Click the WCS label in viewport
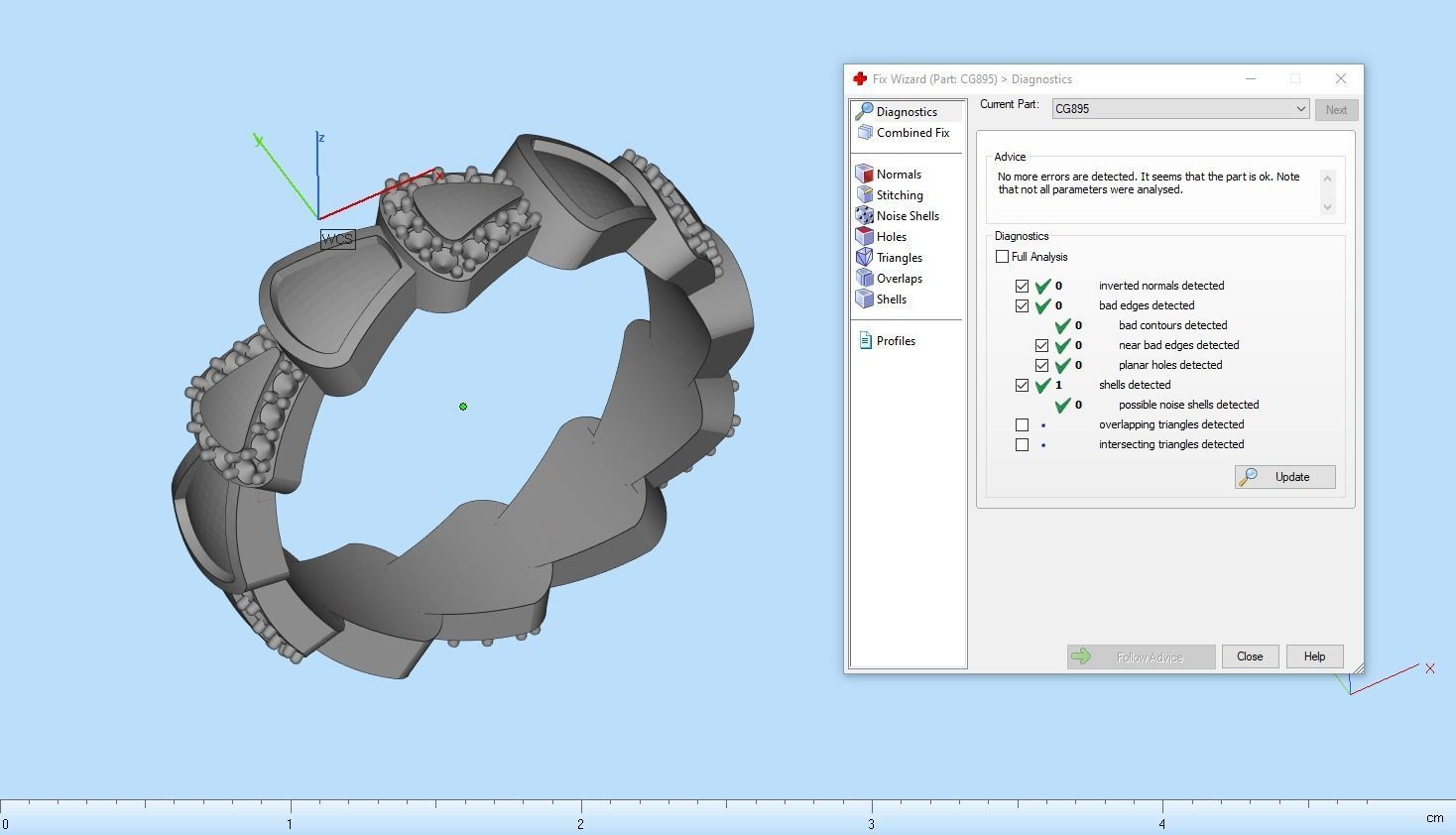Viewport: 1456px width, 835px height. [338, 239]
